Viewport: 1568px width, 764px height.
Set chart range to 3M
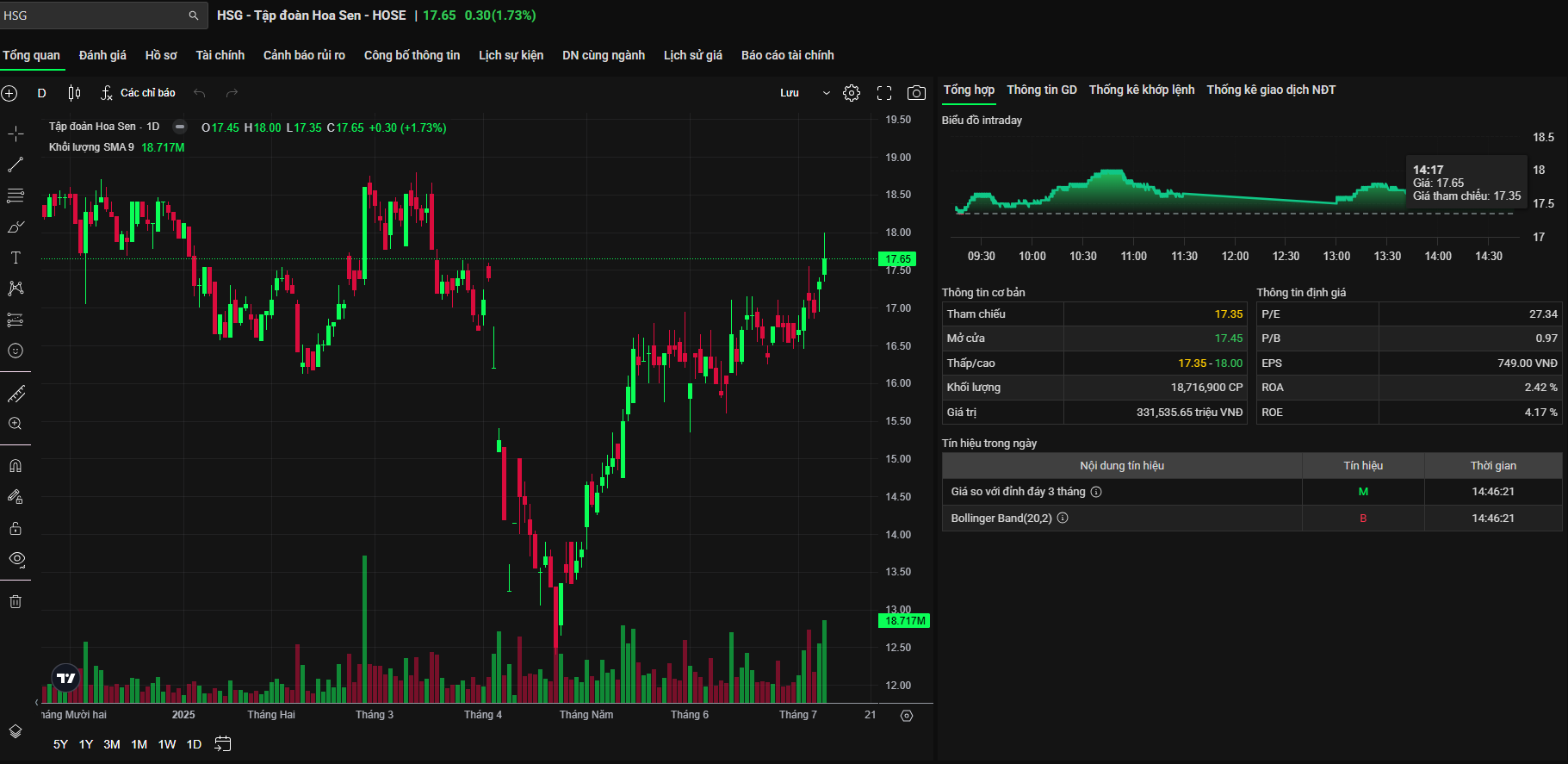click(x=112, y=744)
